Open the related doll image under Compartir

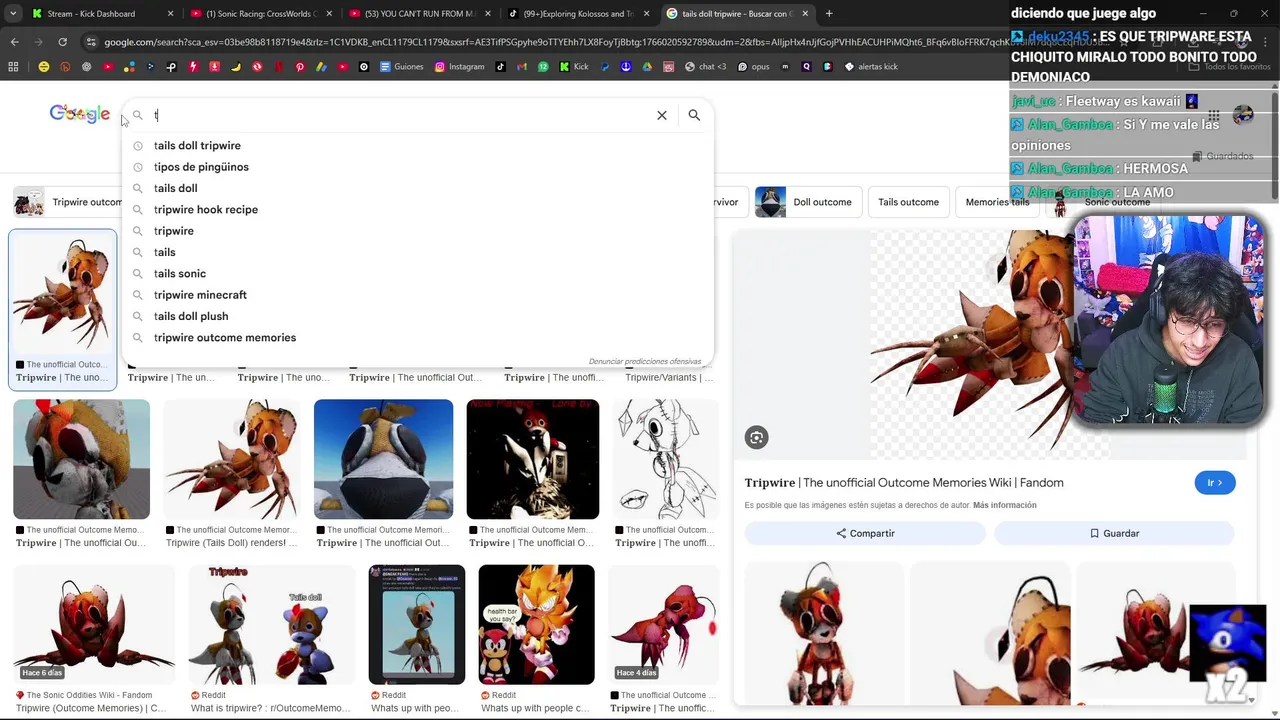(x=824, y=634)
